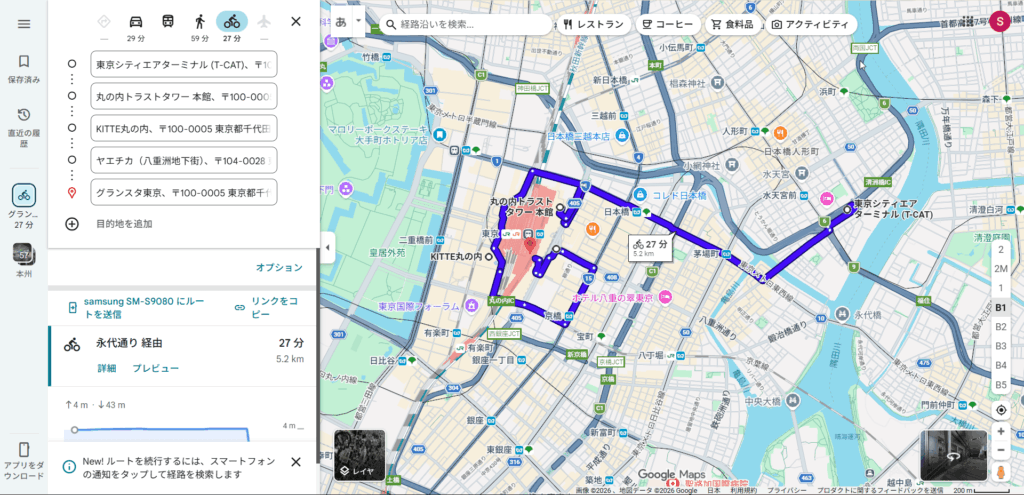The width and height of the screenshot is (1024, 495).
Task: Click the my location target icon
Action: [x=1001, y=410]
